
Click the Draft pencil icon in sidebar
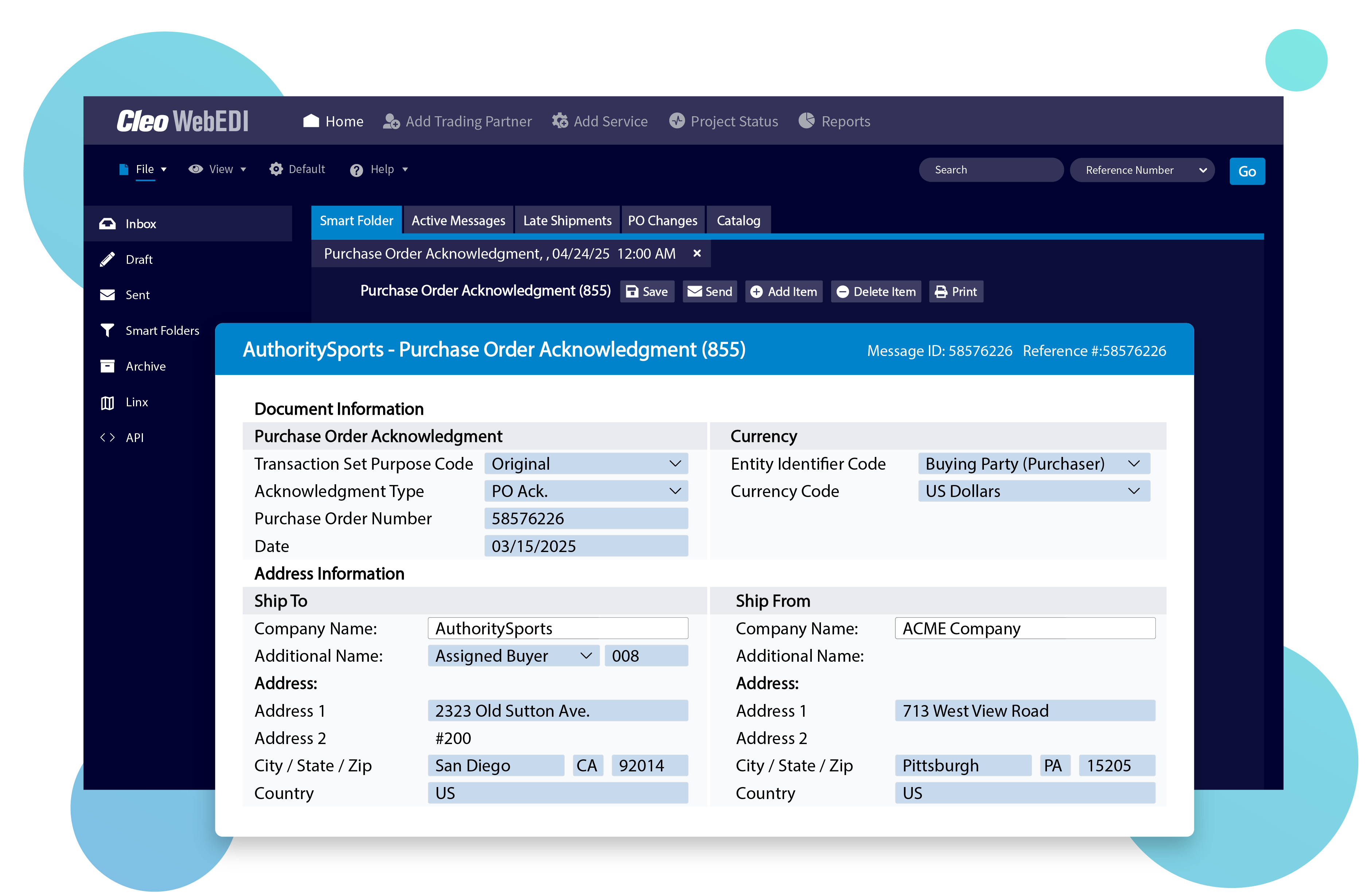(108, 259)
